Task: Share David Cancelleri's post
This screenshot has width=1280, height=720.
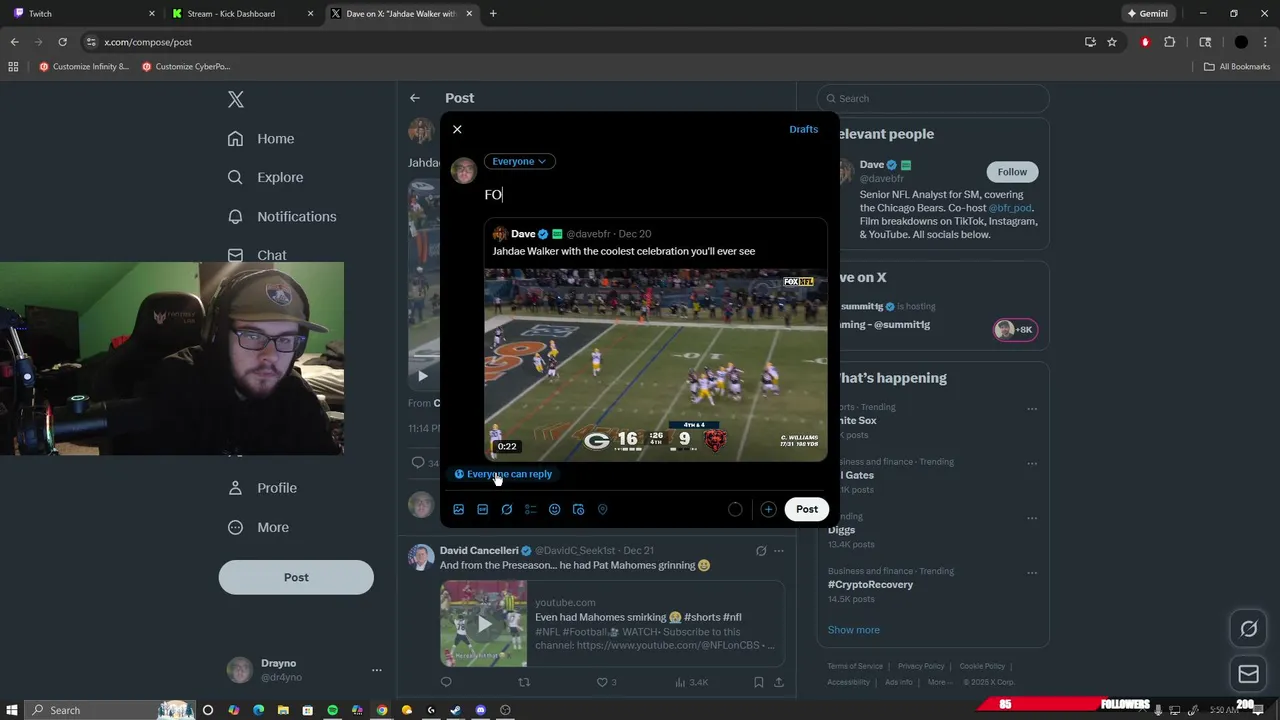Action: (779, 682)
